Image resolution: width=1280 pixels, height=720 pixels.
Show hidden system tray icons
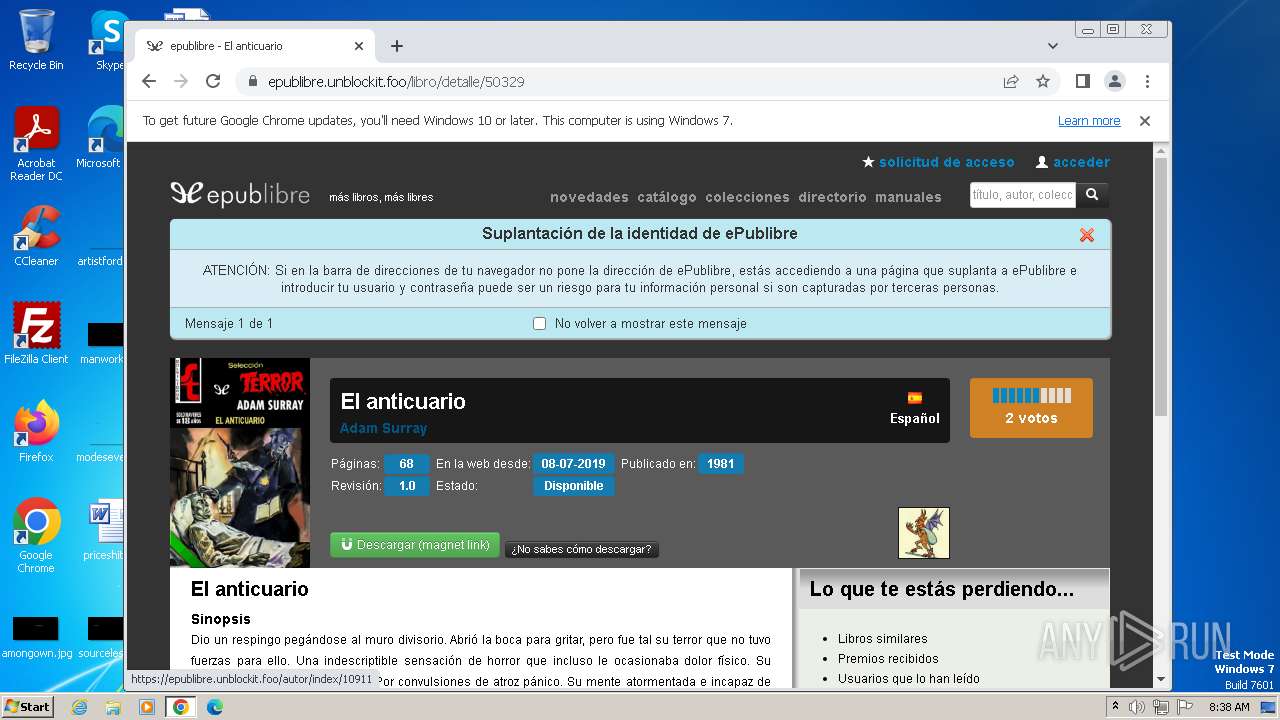pos(1116,707)
